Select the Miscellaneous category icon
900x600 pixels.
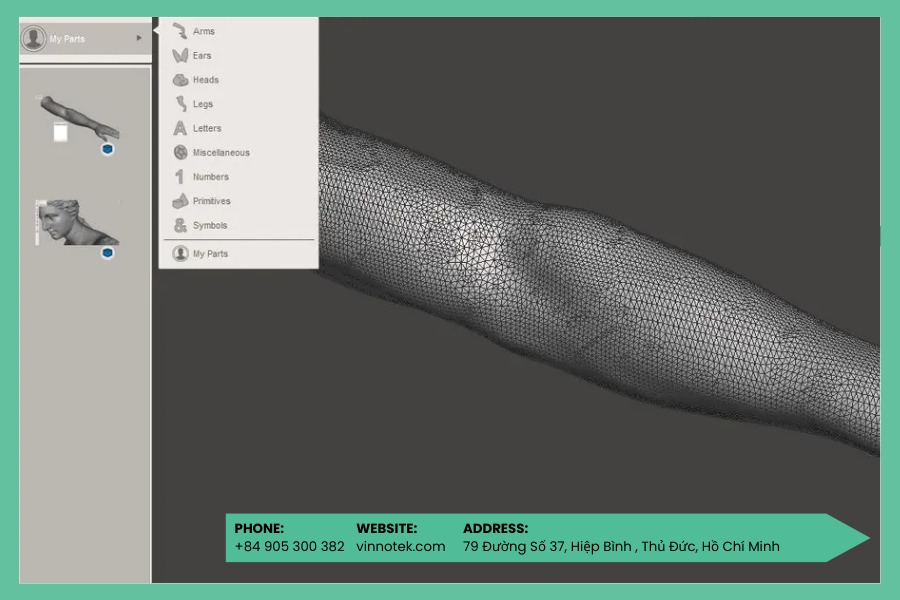pyautogui.click(x=181, y=152)
